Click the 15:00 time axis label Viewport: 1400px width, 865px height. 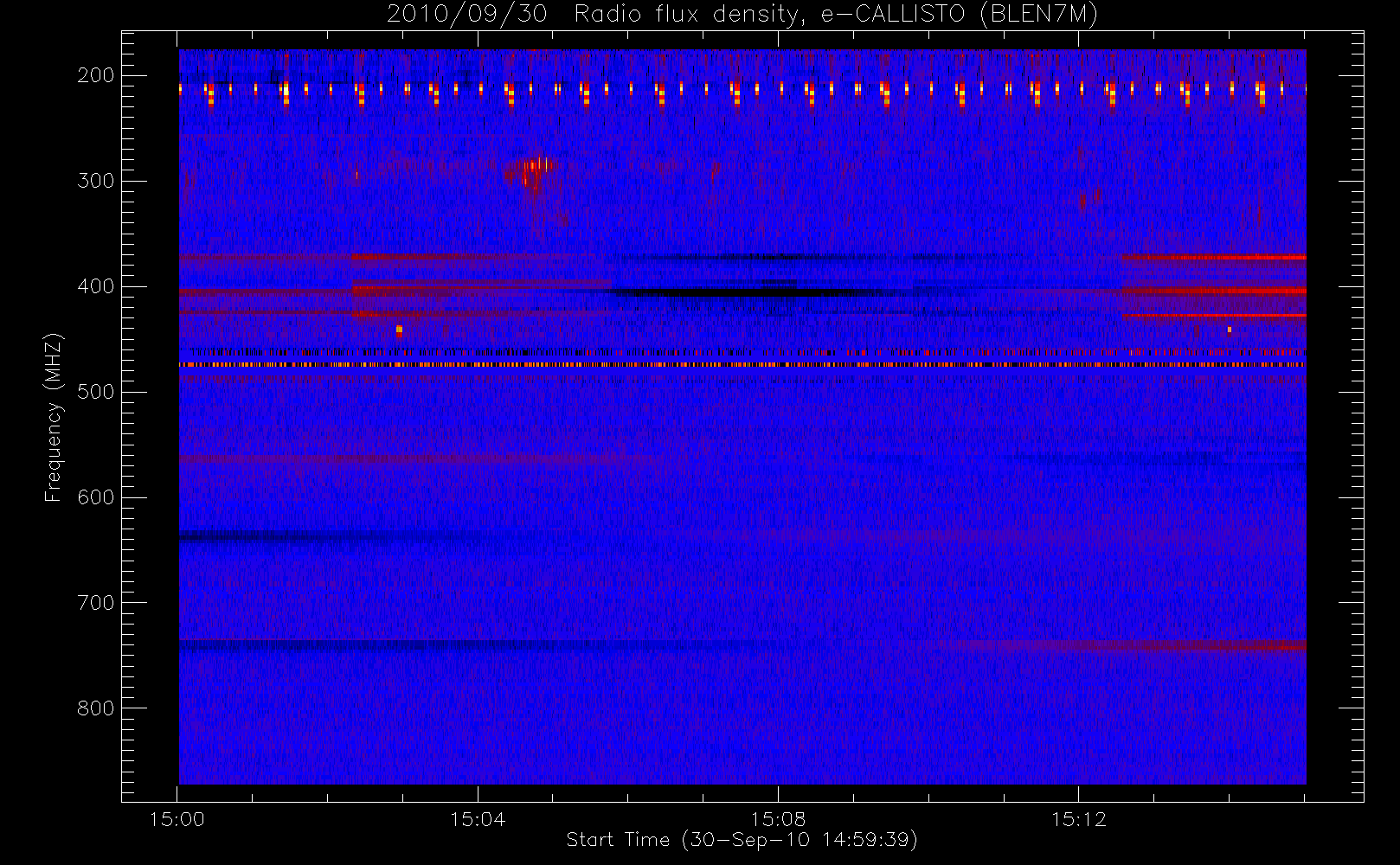(x=177, y=818)
